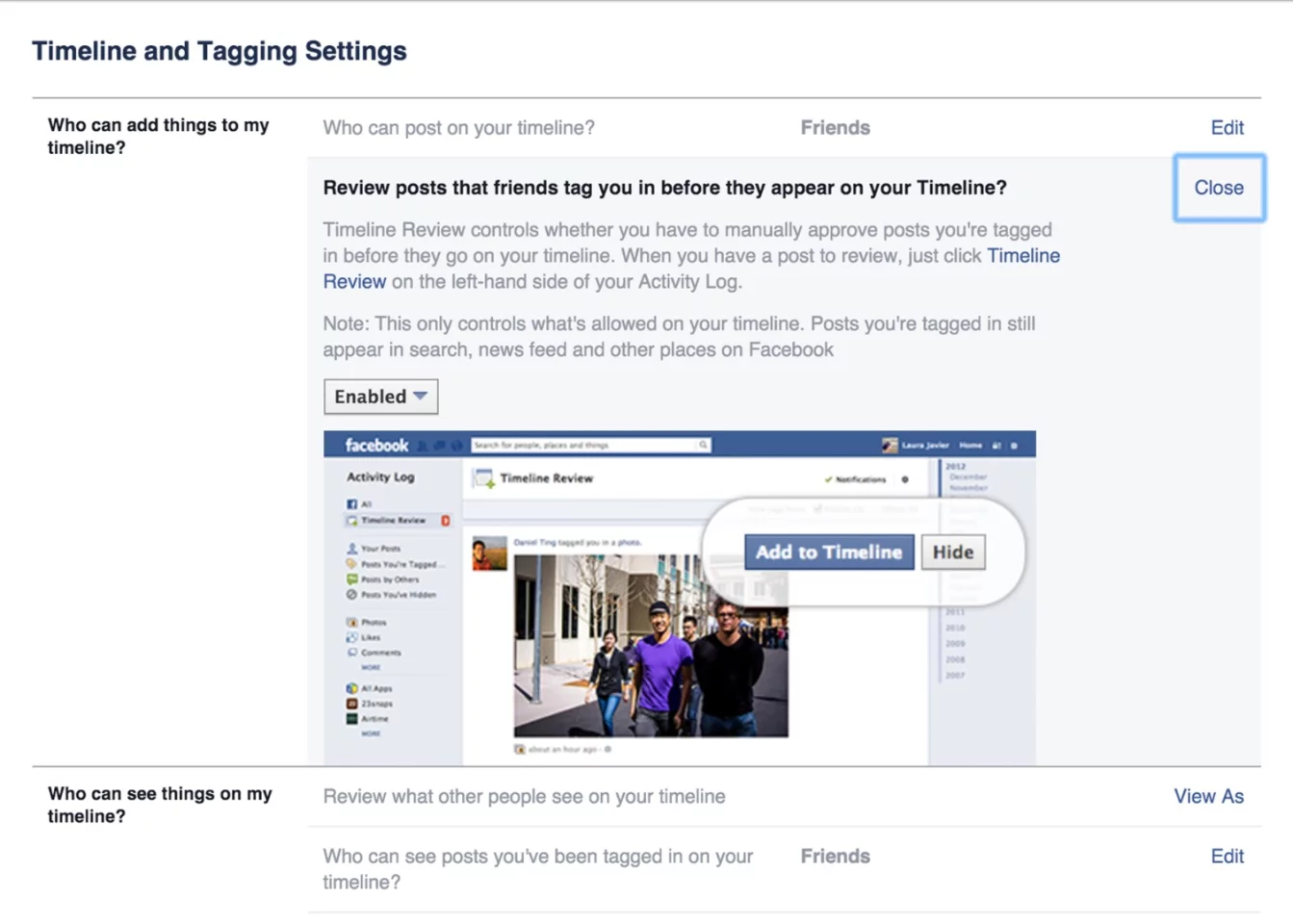This screenshot has height=924, width=1293.
Task: Click the facebook logo in the preview header
Action: tap(376, 445)
